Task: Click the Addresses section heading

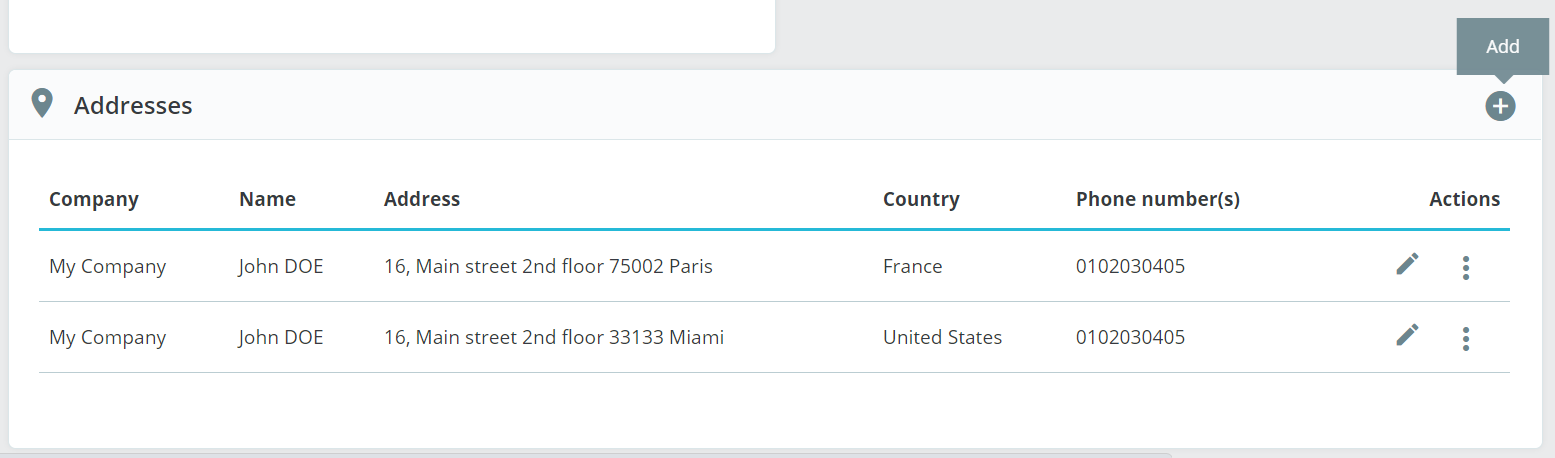Action: (133, 105)
